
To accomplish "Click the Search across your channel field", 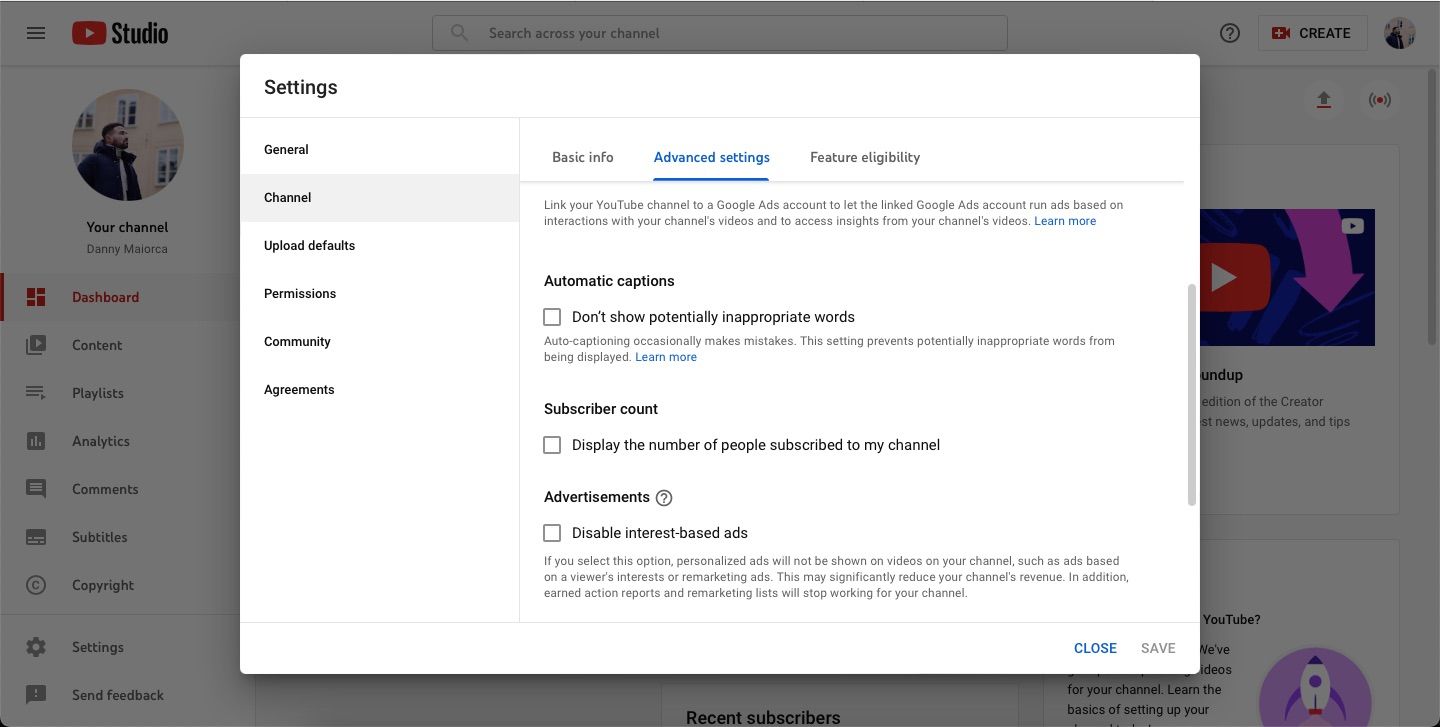I will 720,33.
